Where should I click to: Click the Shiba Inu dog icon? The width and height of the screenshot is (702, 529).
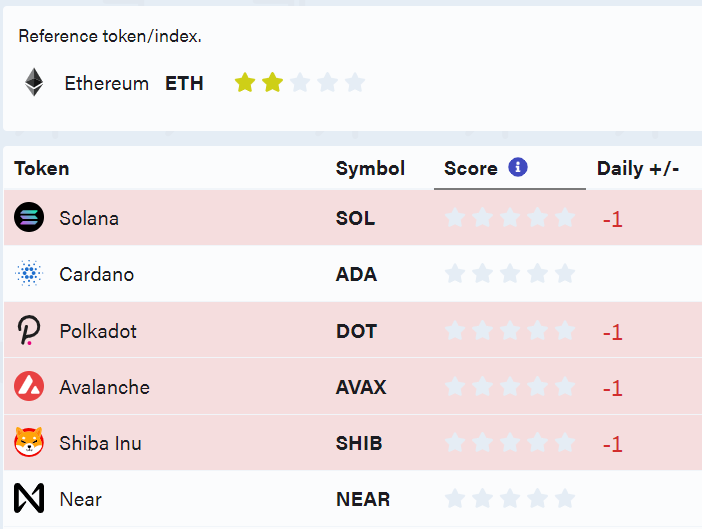click(29, 442)
